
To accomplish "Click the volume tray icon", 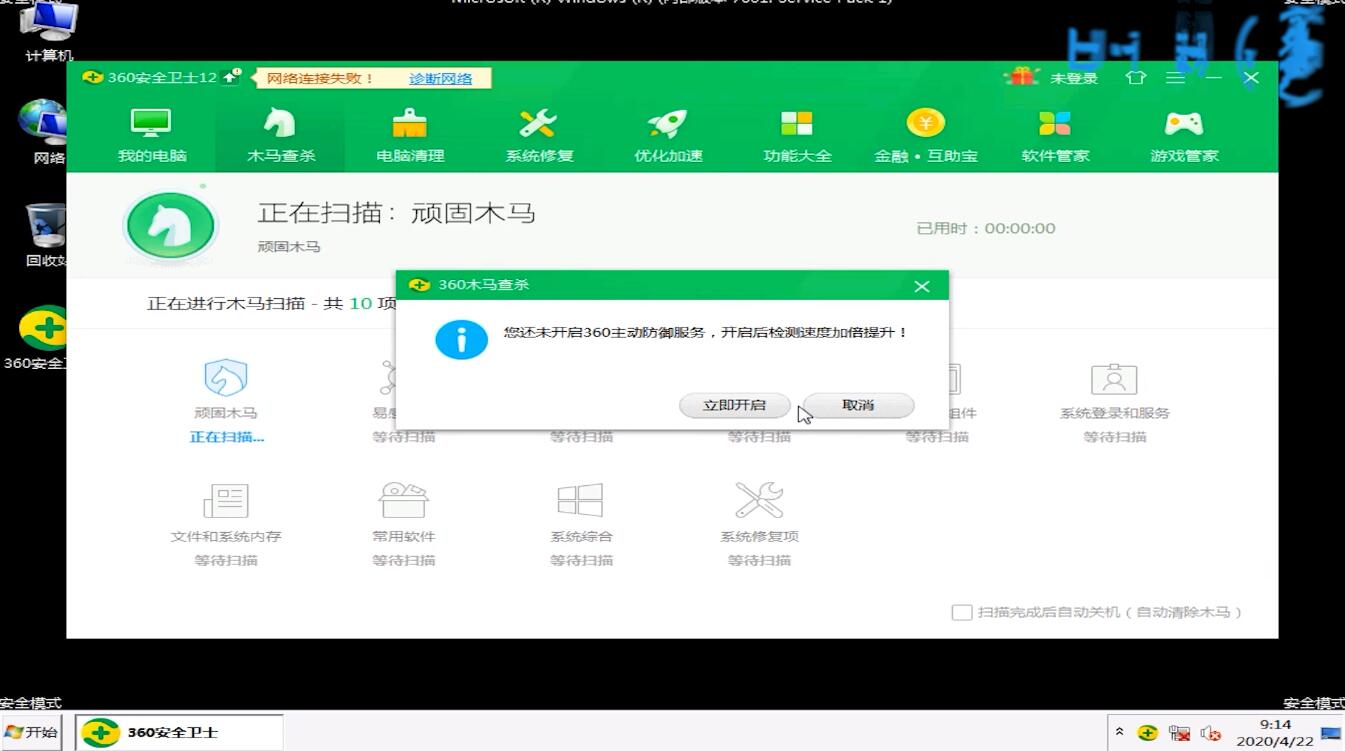I will tap(1210, 733).
